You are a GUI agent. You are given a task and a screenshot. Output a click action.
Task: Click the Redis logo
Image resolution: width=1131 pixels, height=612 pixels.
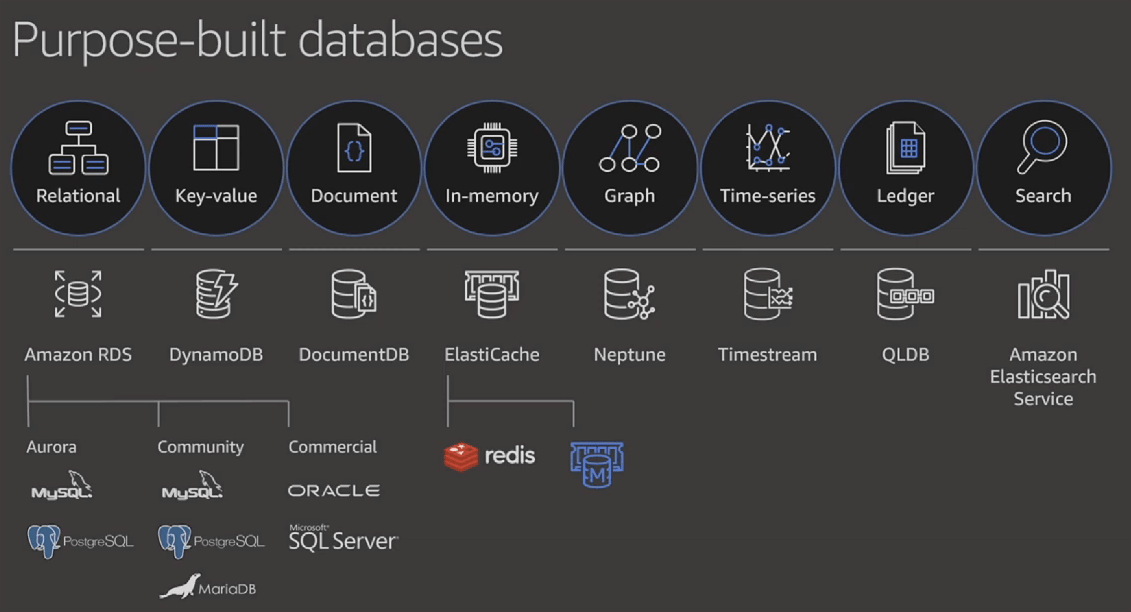(x=490, y=455)
